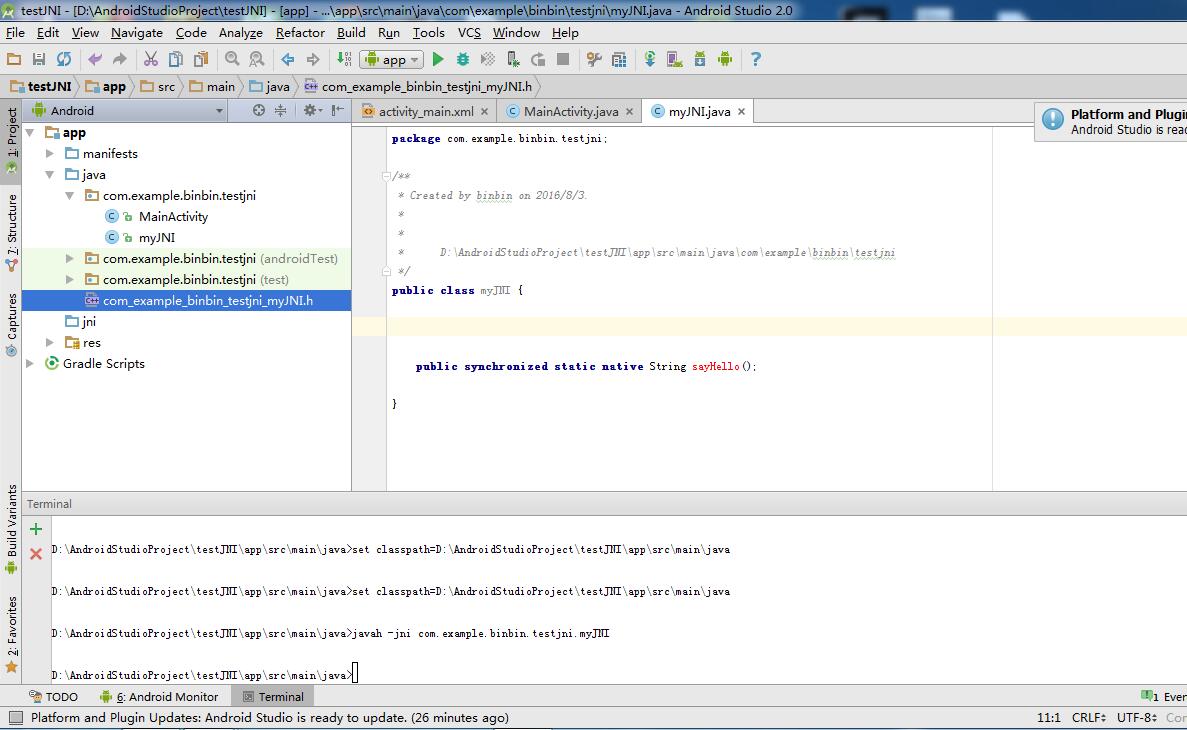Open Project panel gear settings menu
The height and width of the screenshot is (730, 1187).
click(x=312, y=111)
